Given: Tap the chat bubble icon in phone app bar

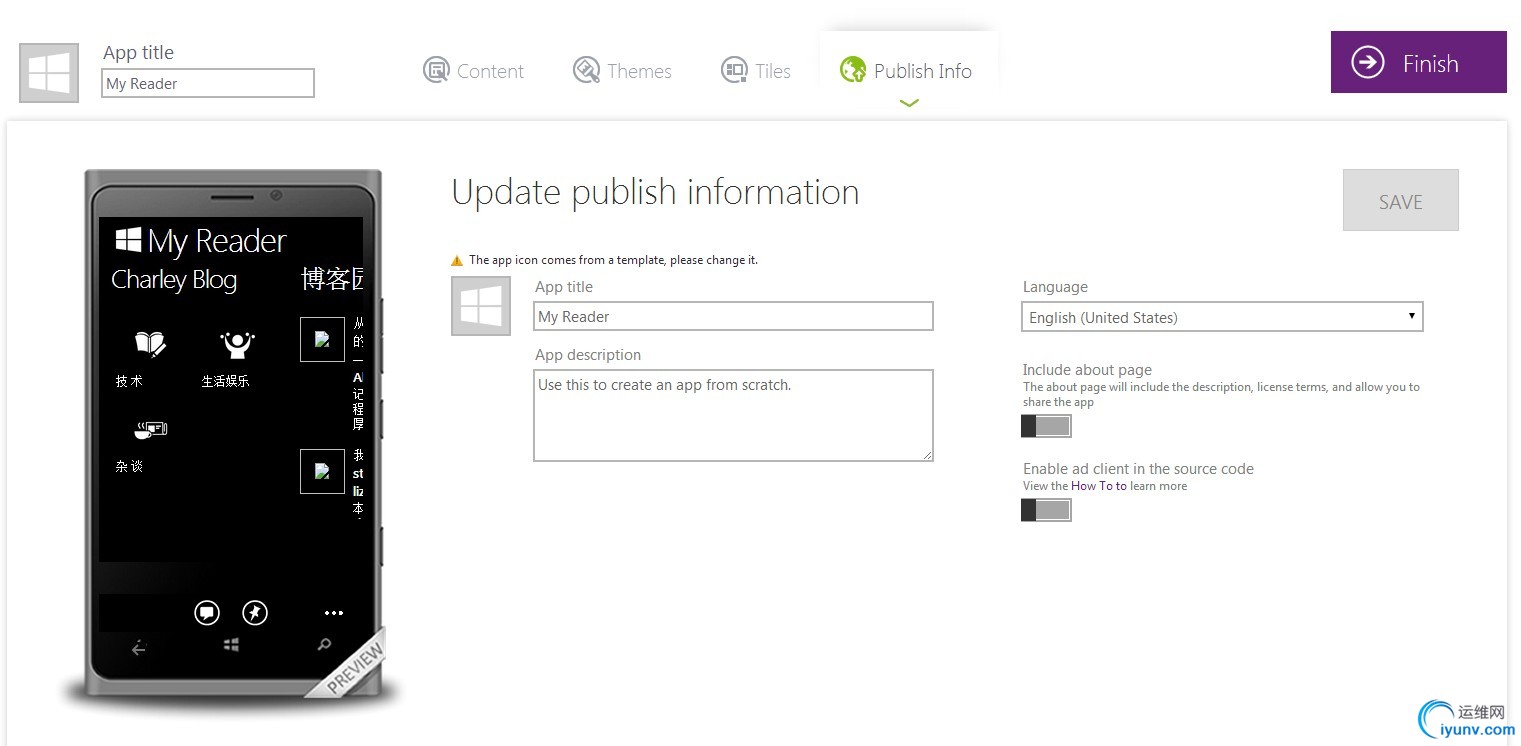Looking at the screenshot, I should [x=207, y=613].
